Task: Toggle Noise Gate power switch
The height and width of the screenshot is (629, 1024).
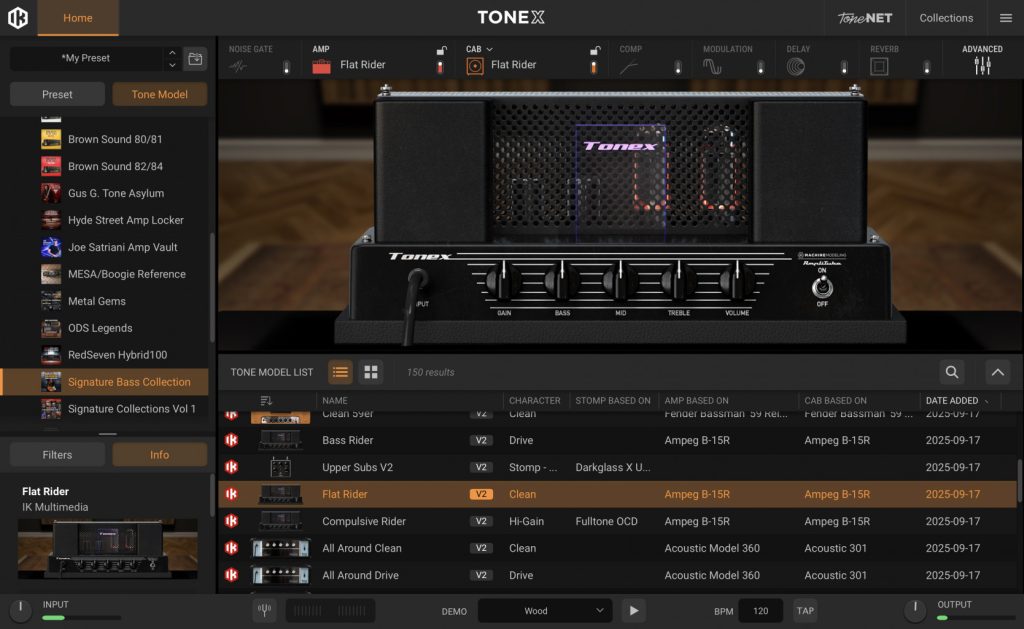Action: point(286,67)
